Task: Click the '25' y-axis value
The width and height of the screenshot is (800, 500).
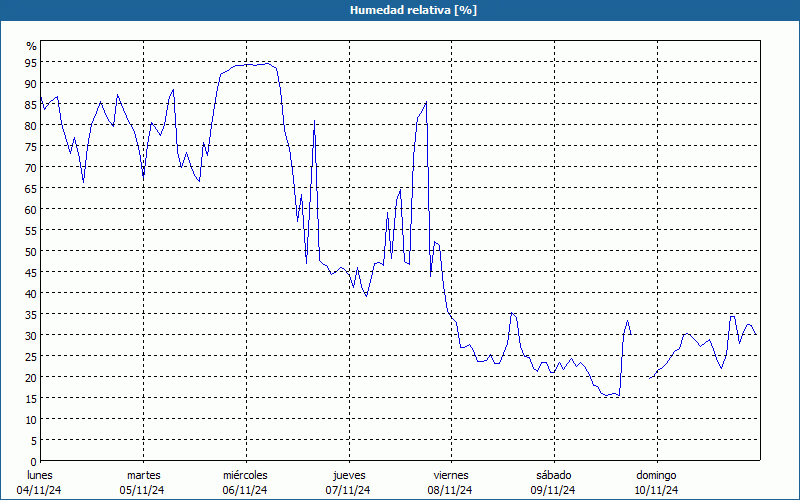Action: tap(31, 356)
